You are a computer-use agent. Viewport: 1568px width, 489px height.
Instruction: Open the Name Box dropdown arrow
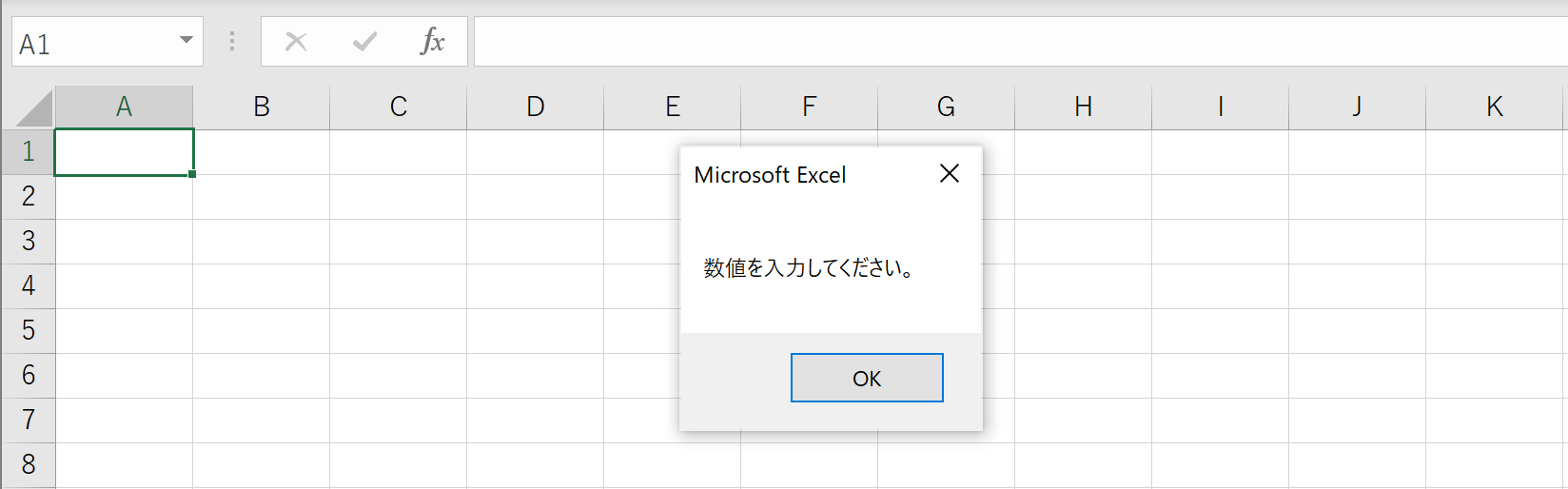coord(186,41)
